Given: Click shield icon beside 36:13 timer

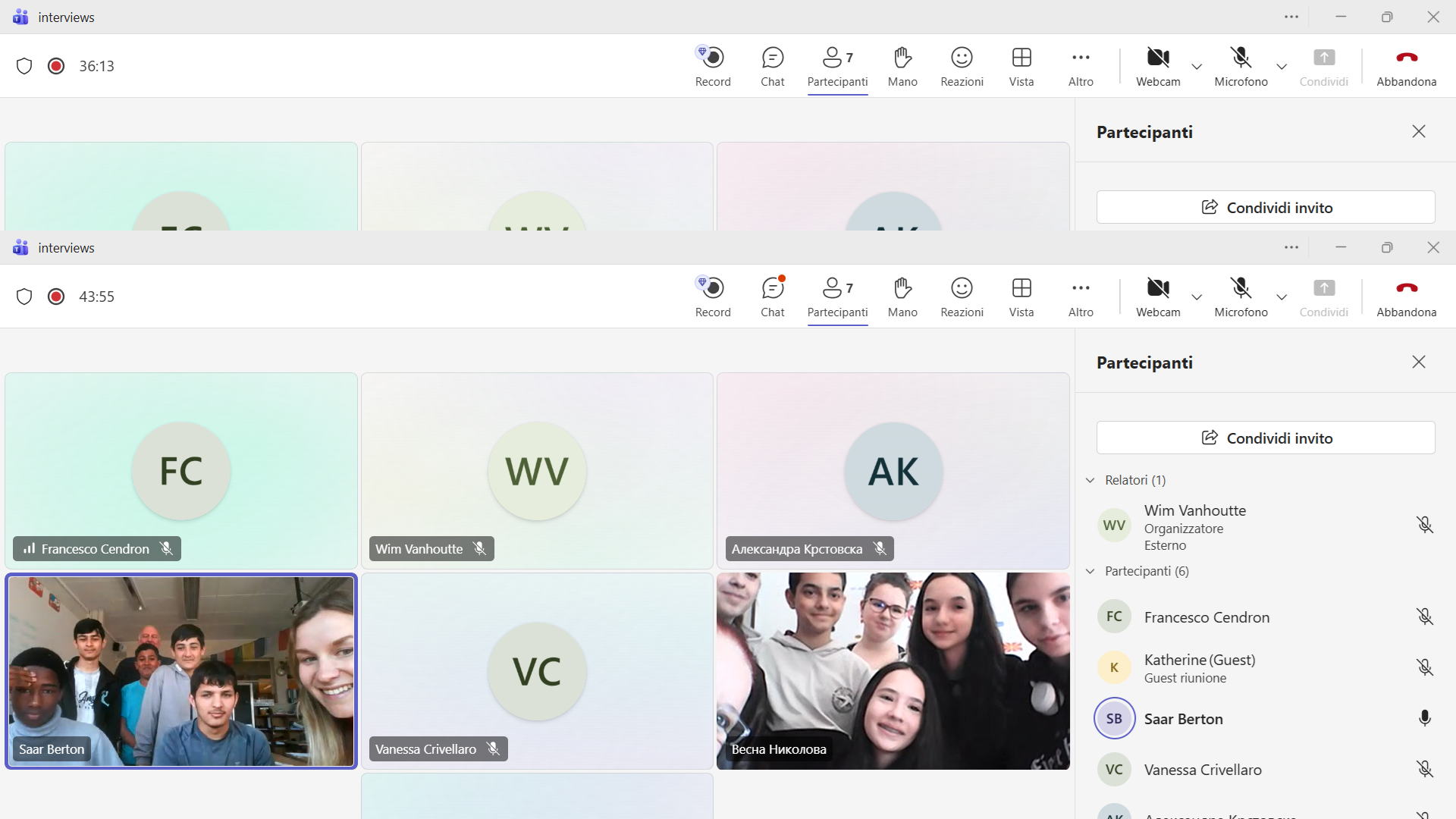Looking at the screenshot, I should (x=24, y=66).
